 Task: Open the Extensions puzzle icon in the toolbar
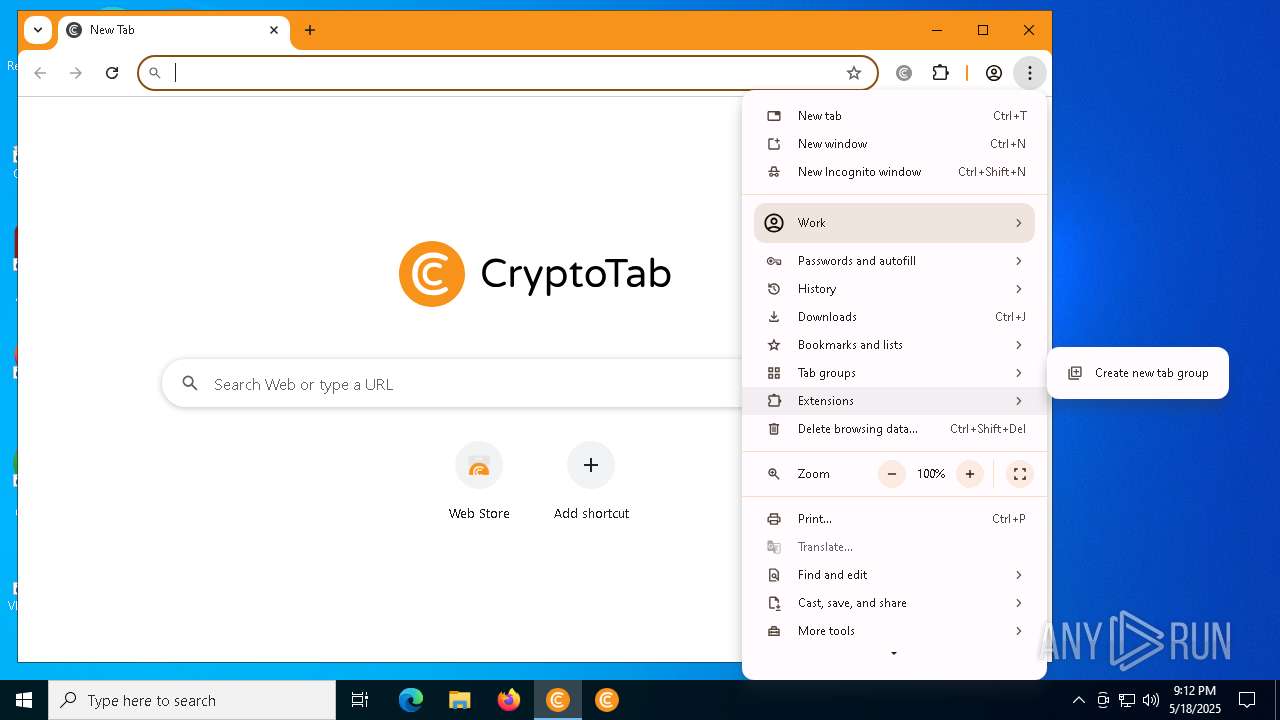coord(940,73)
